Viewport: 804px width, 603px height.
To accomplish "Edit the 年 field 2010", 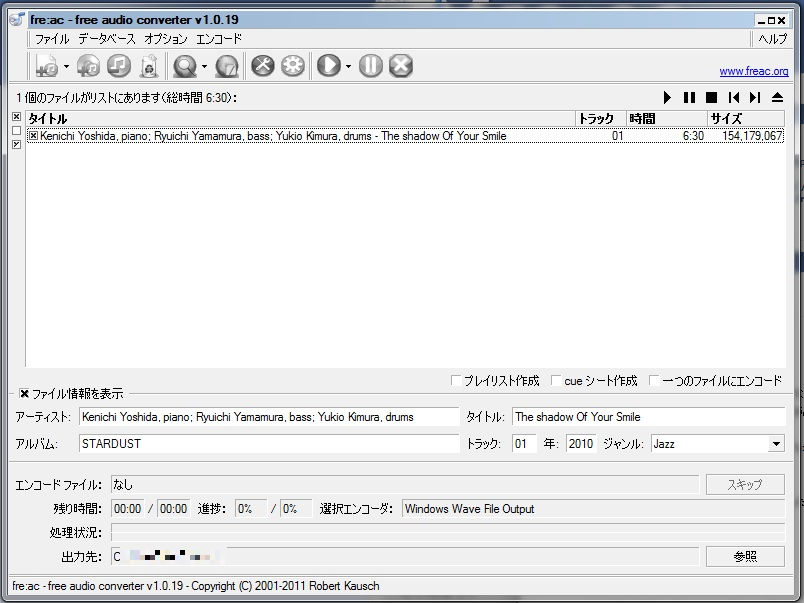I will 581,444.
